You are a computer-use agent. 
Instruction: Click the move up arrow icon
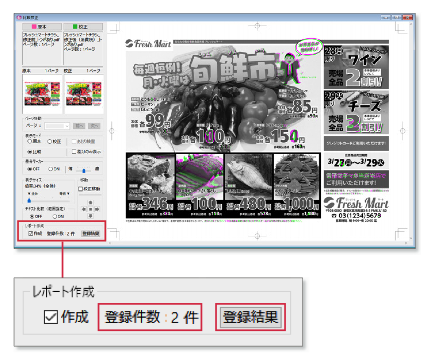click(90, 202)
